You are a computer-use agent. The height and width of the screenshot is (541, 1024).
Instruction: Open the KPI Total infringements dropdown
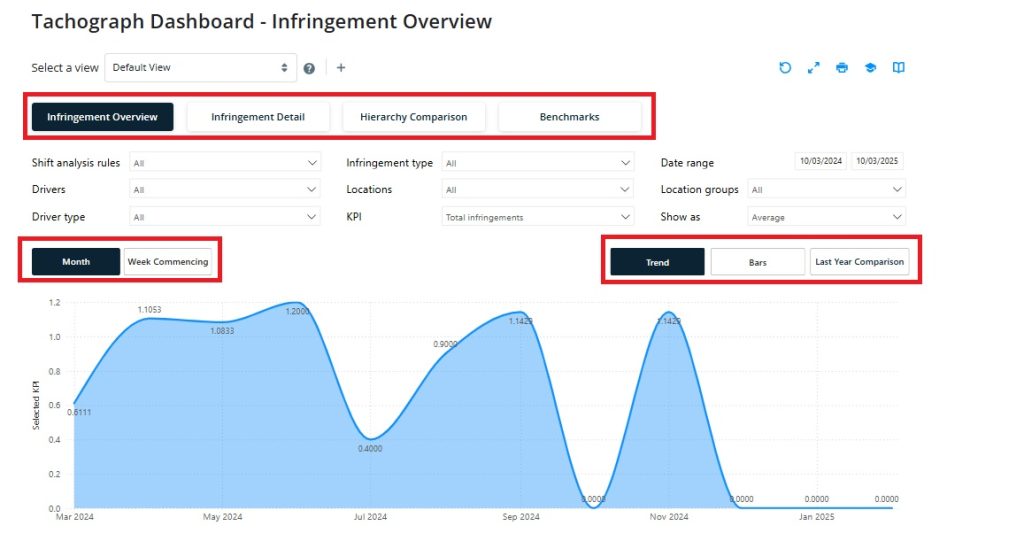(537, 217)
